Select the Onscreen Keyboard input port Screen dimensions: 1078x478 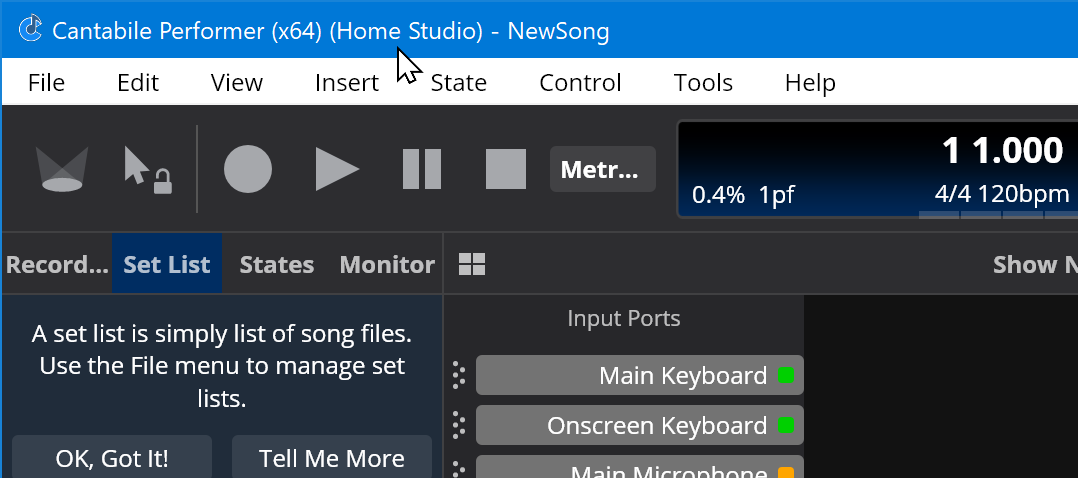tap(639, 425)
